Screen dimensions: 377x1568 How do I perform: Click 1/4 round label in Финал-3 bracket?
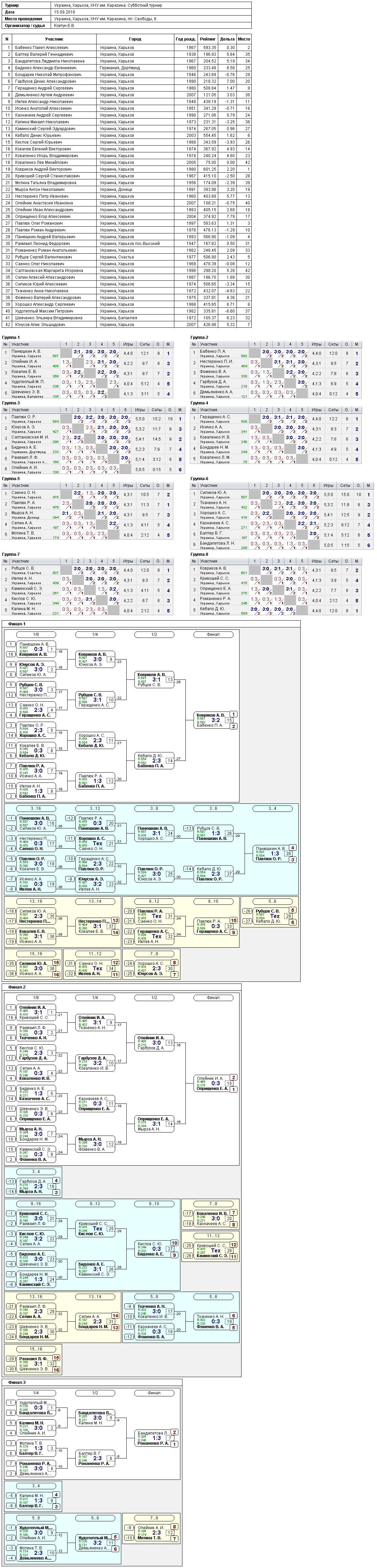point(36,1393)
